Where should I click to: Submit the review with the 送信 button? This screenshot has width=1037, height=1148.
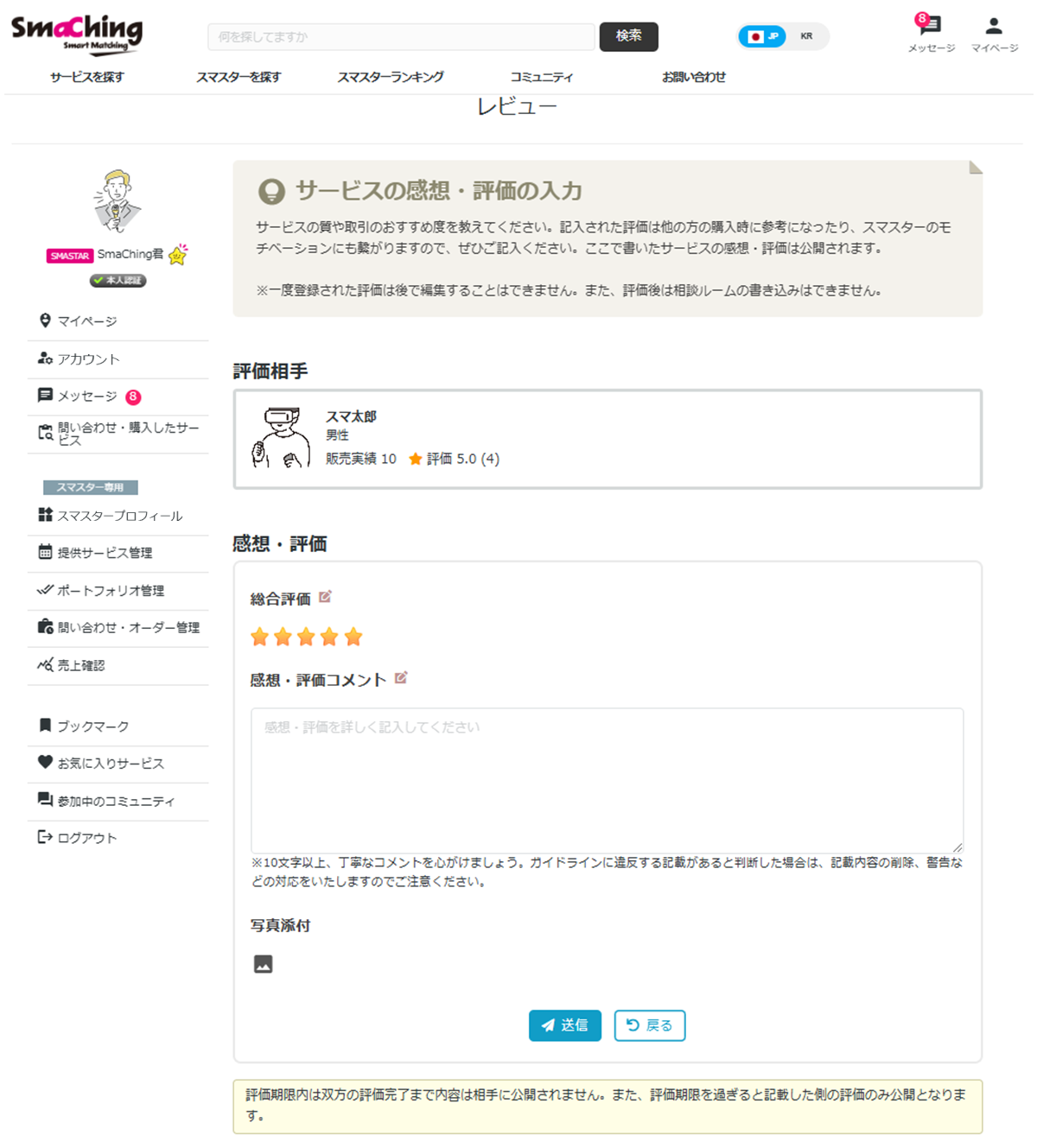pyautogui.click(x=564, y=1025)
